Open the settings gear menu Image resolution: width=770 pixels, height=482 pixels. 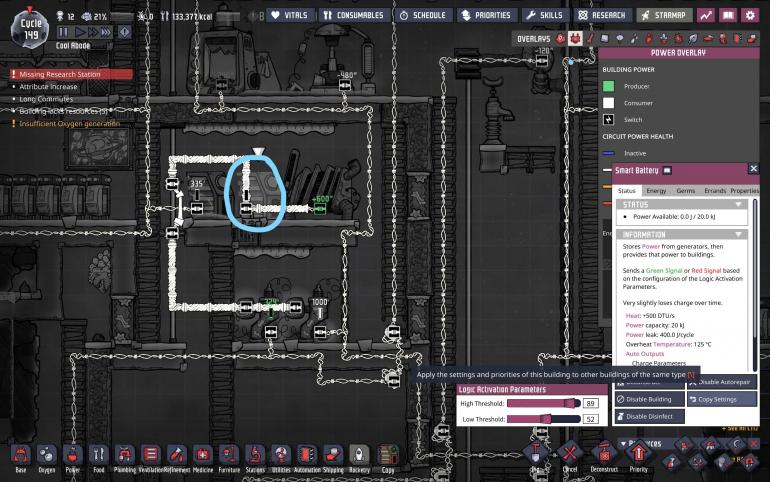pyautogui.click(x=750, y=15)
